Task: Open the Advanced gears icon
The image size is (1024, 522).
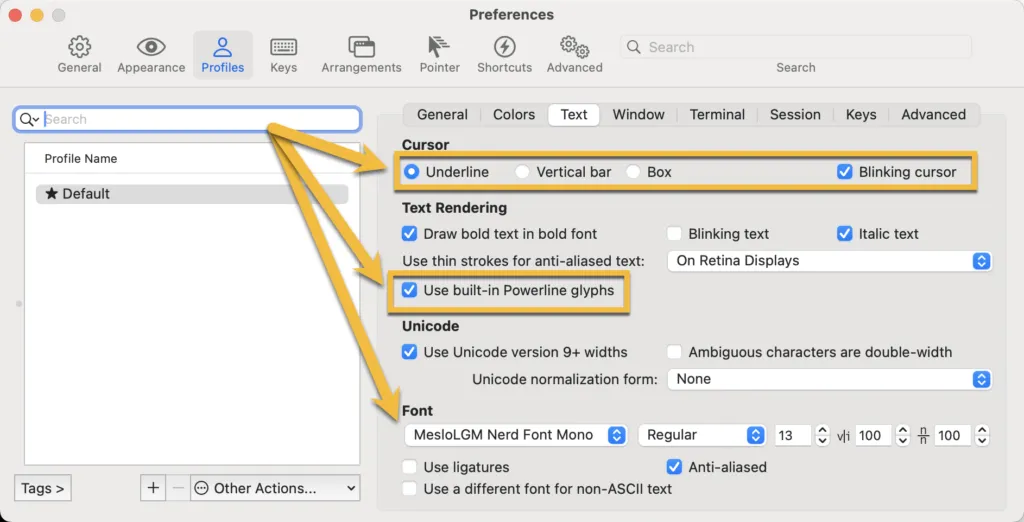Action: pos(574,47)
